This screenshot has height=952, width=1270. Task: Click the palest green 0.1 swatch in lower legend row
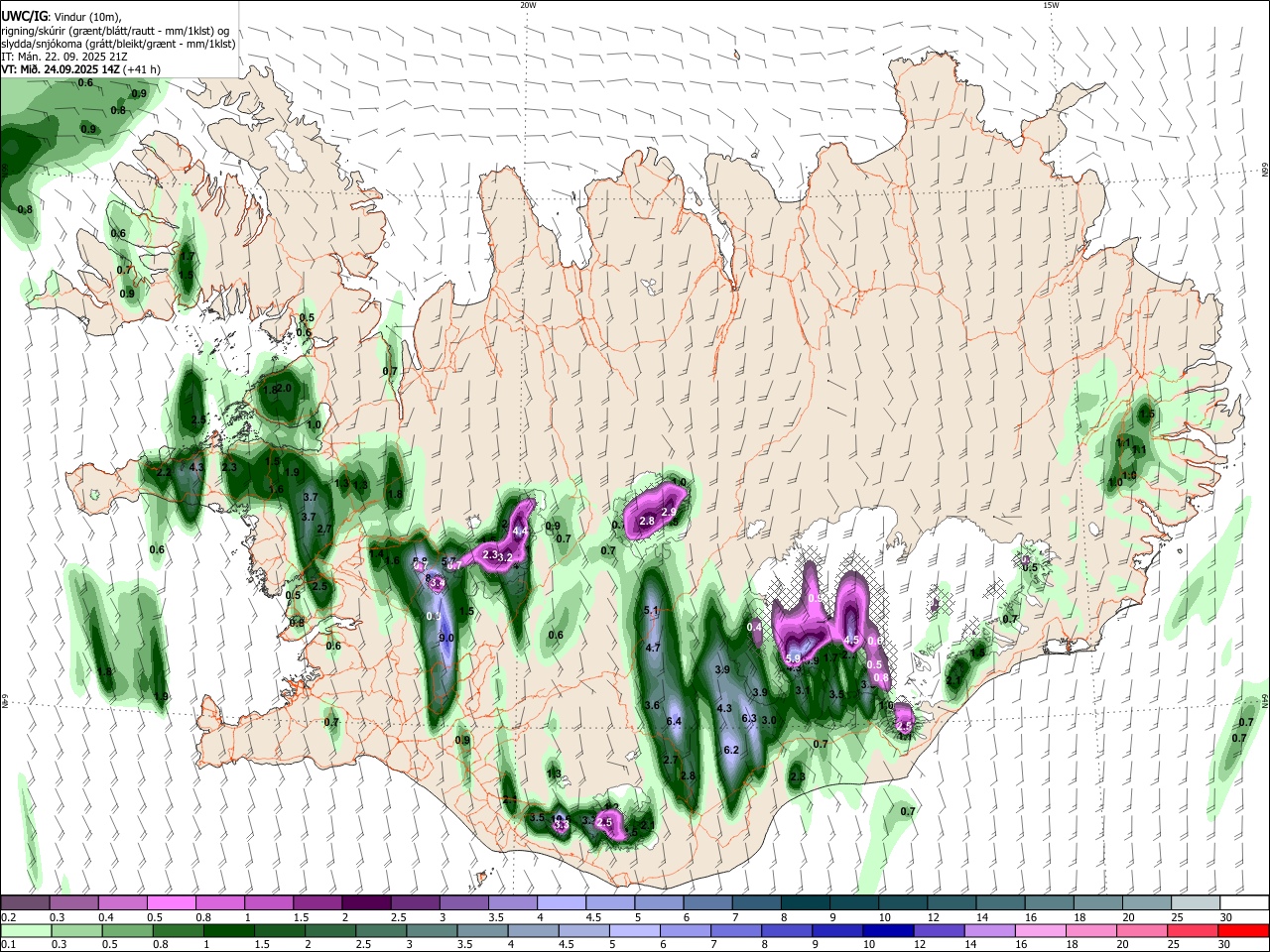[x=26, y=930]
